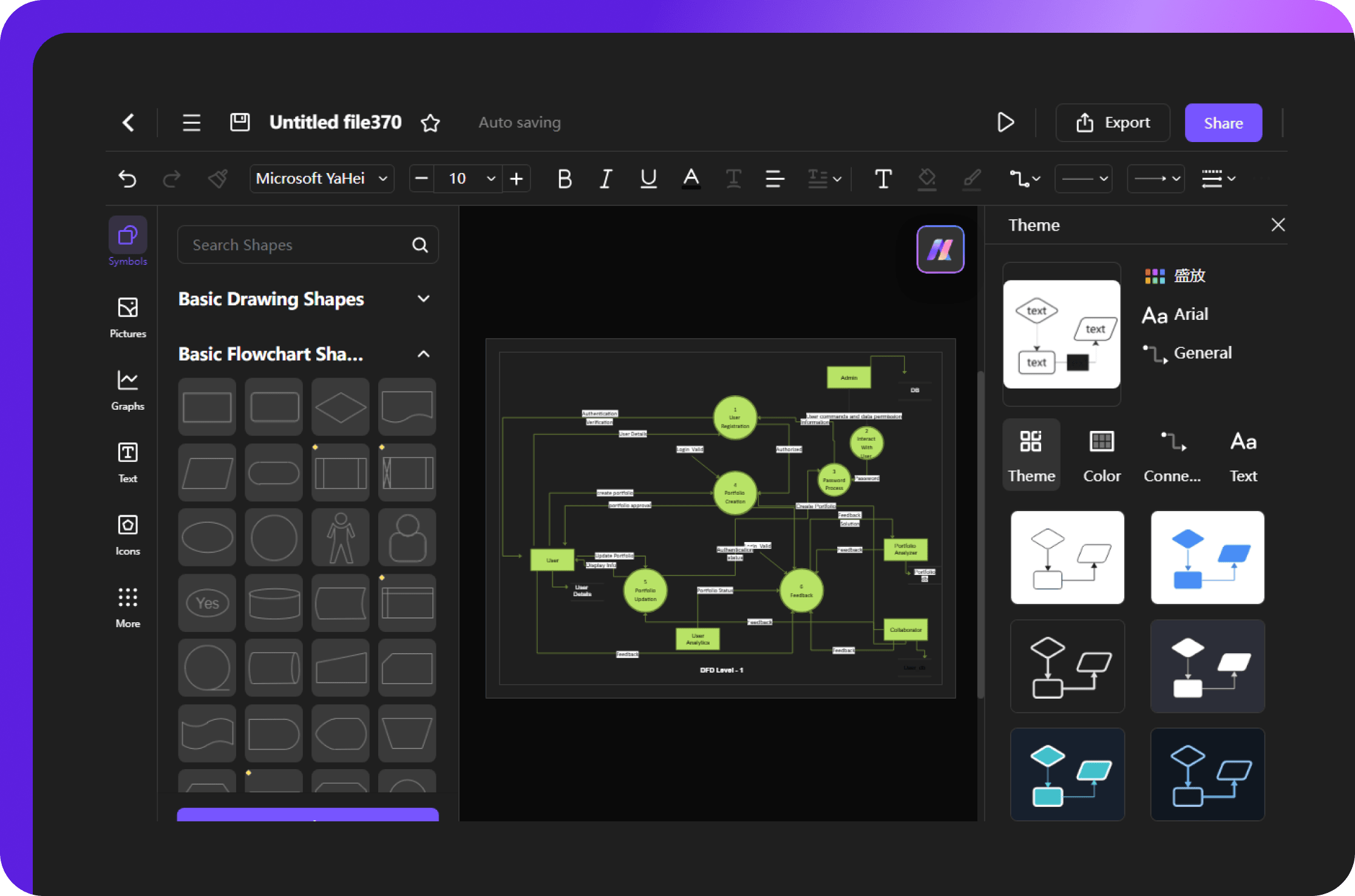Switch to the Color tab in Theme panel
The height and width of the screenshot is (896, 1355).
pyautogui.click(x=1101, y=455)
